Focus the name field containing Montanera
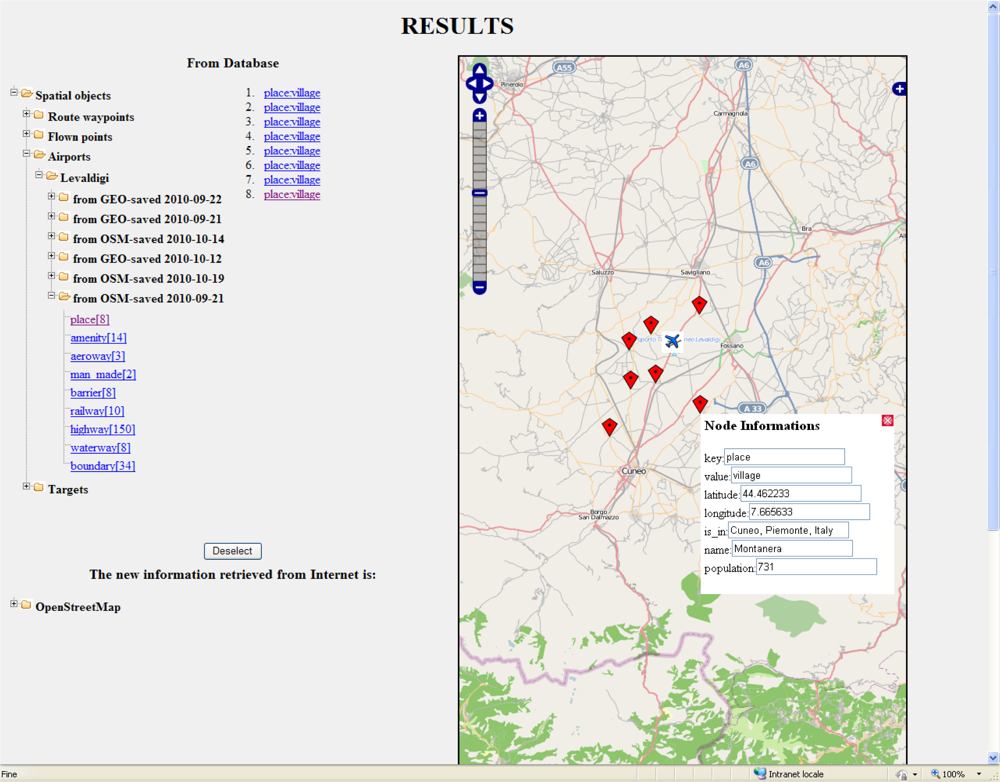Image resolution: width=1000 pixels, height=782 pixels. [x=792, y=549]
